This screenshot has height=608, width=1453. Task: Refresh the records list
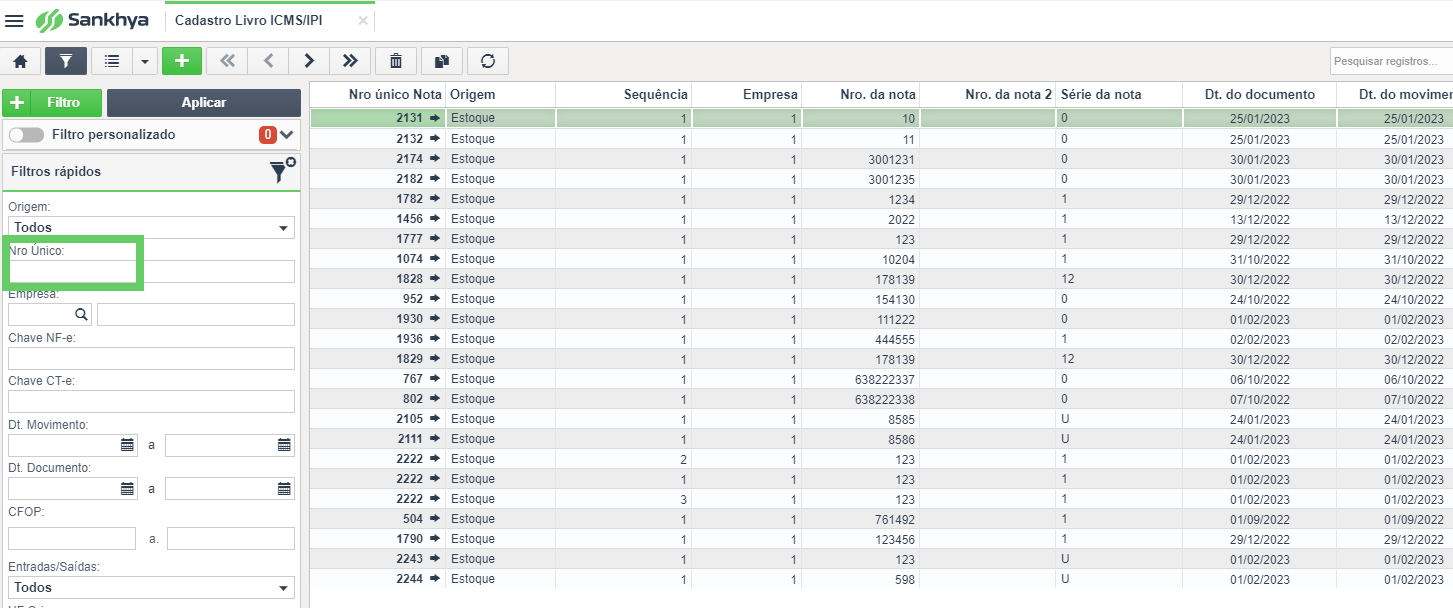(x=488, y=61)
